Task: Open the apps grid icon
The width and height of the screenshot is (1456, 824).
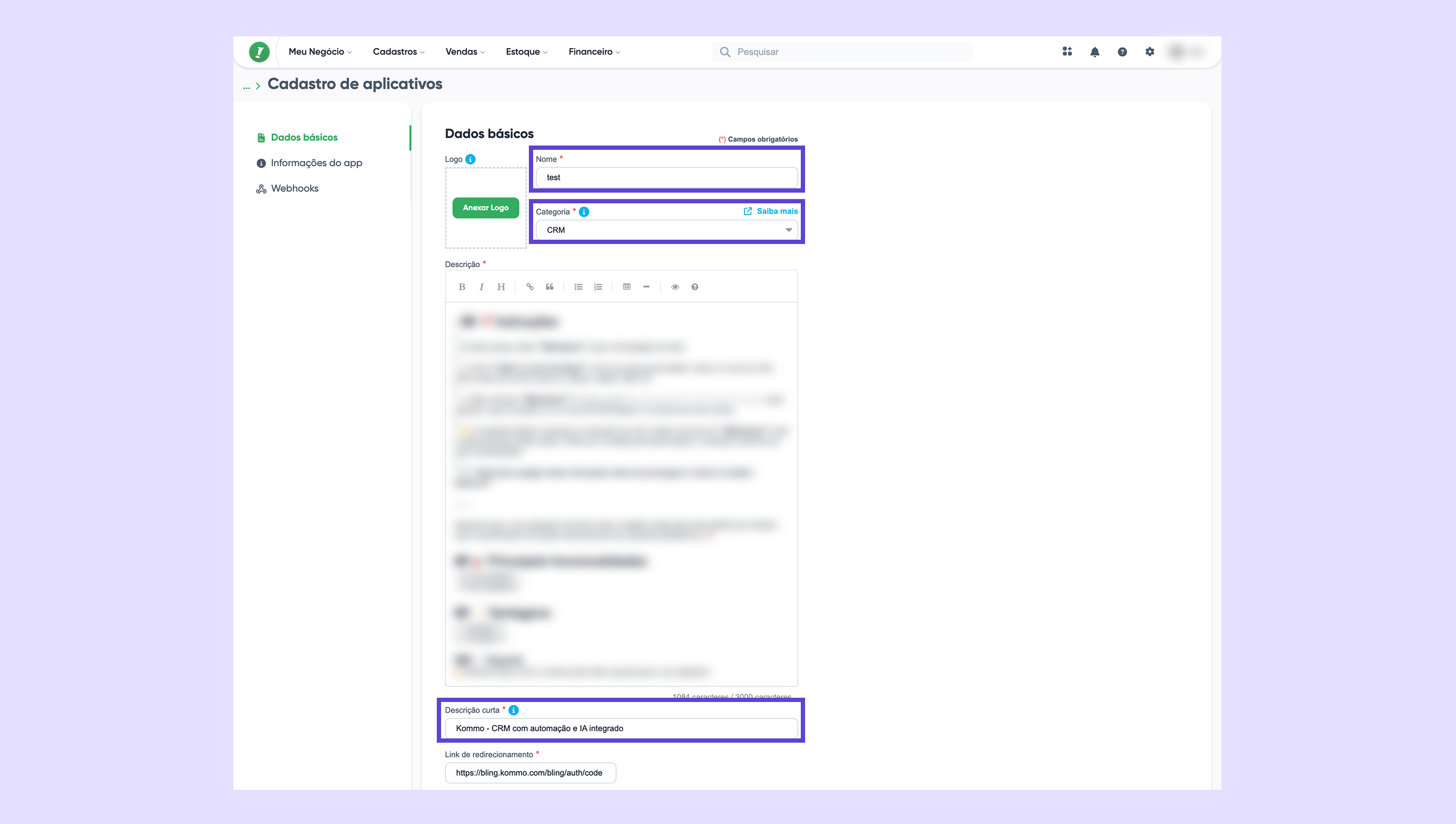Action: point(1067,51)
